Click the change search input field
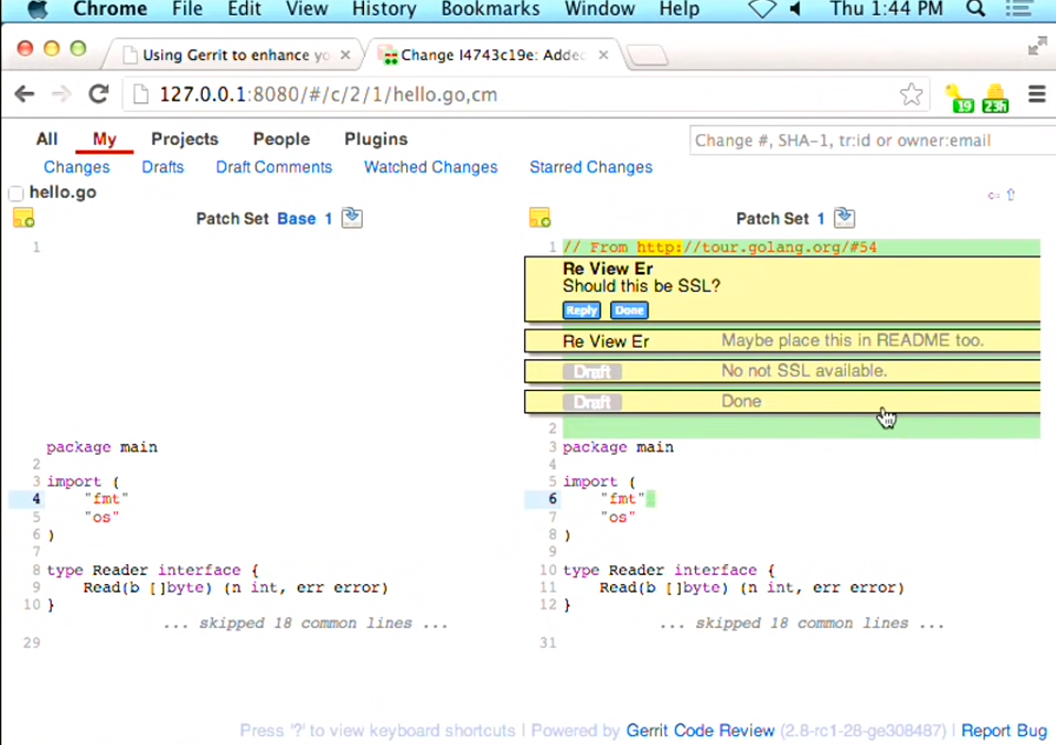 [870, 140]
